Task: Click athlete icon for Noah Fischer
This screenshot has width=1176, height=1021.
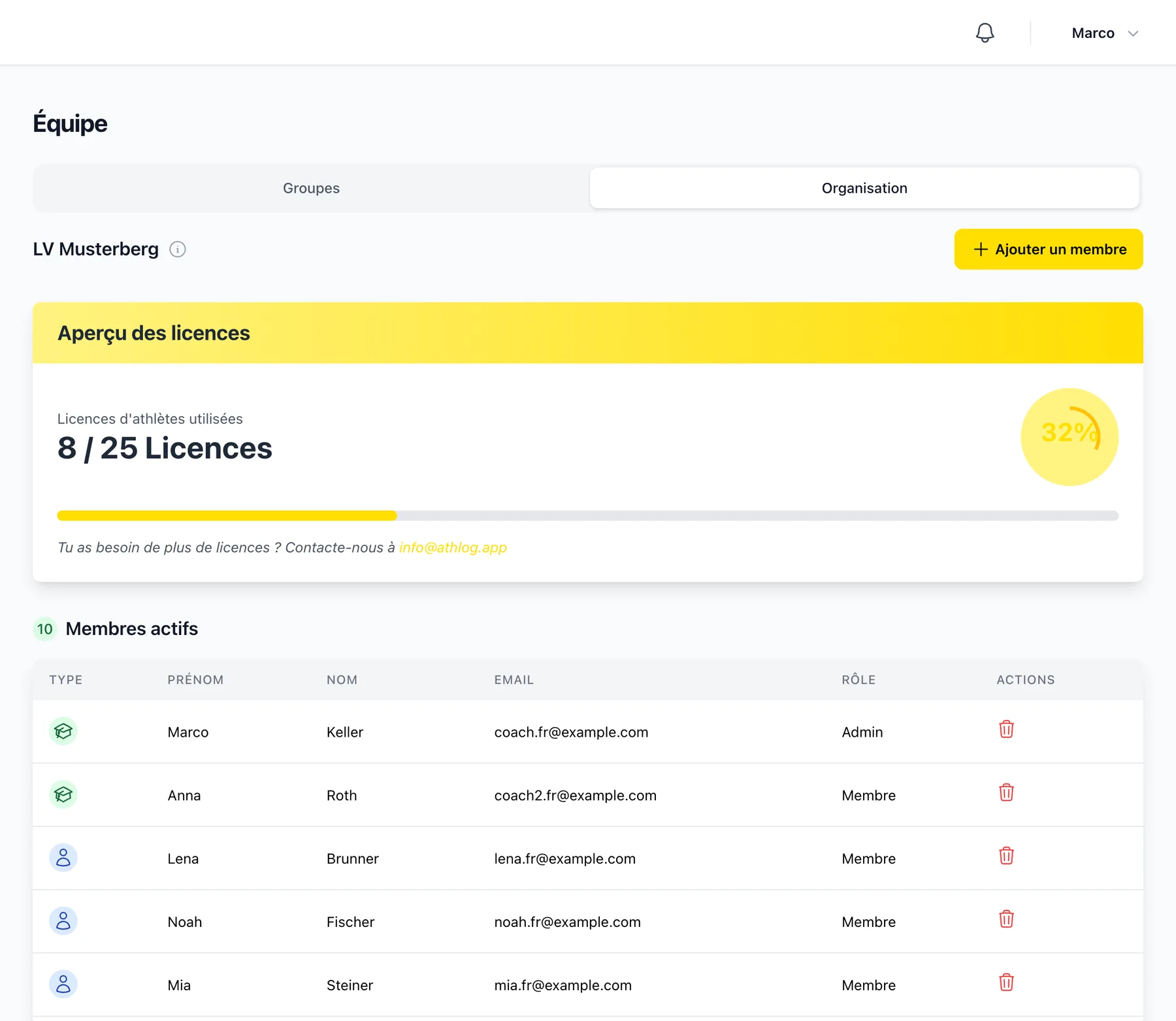Action: [63, 921]
